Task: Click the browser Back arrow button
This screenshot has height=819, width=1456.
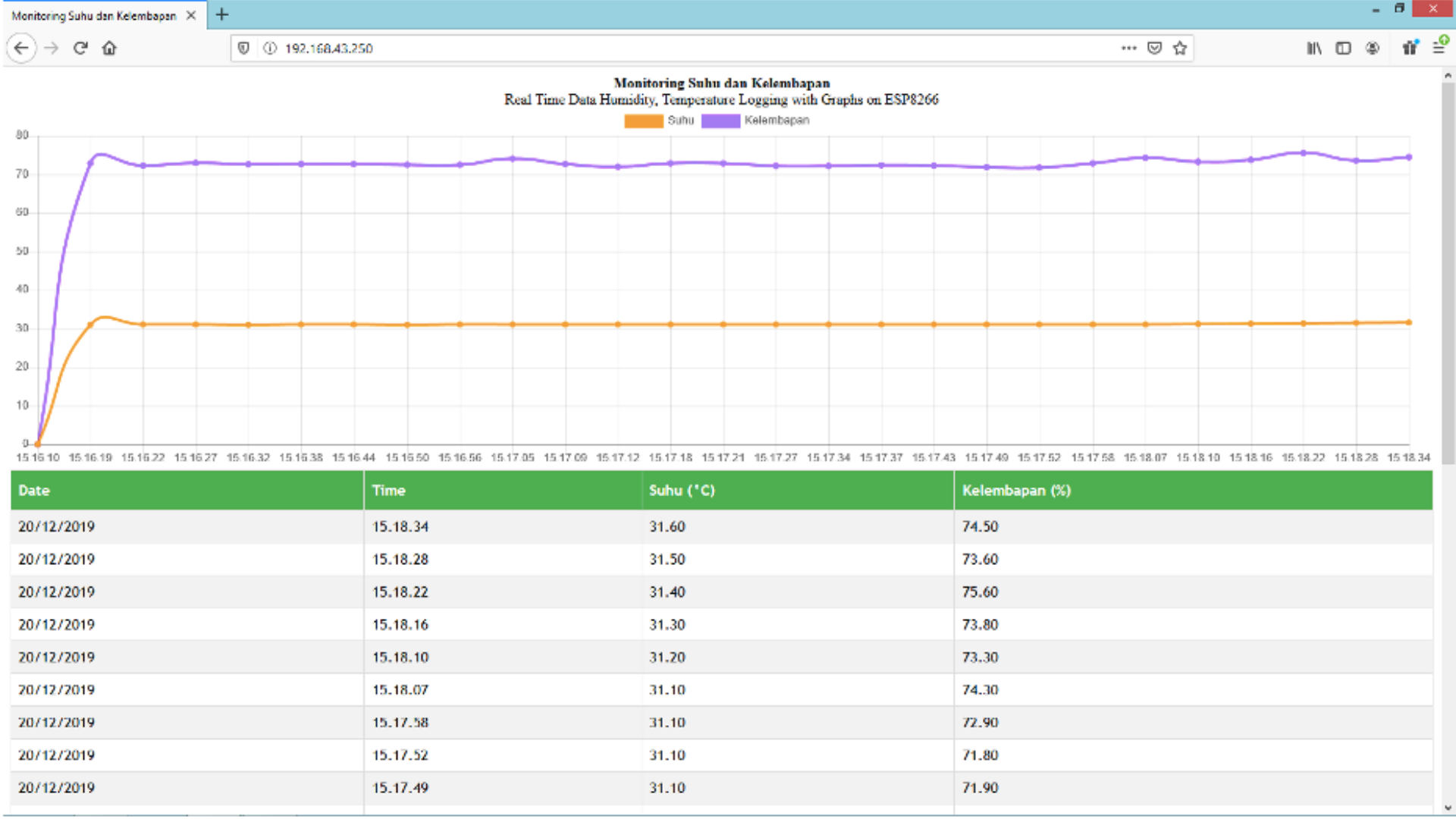Action: coord(21,49)
